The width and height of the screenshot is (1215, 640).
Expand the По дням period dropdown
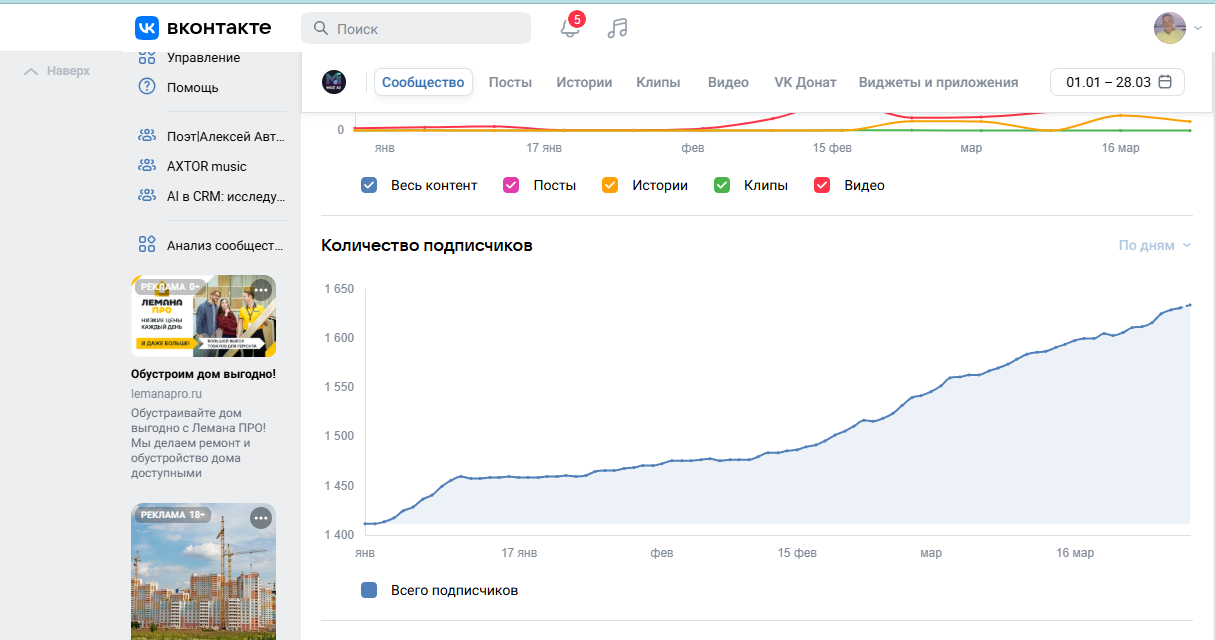[x=1155, y=245]
